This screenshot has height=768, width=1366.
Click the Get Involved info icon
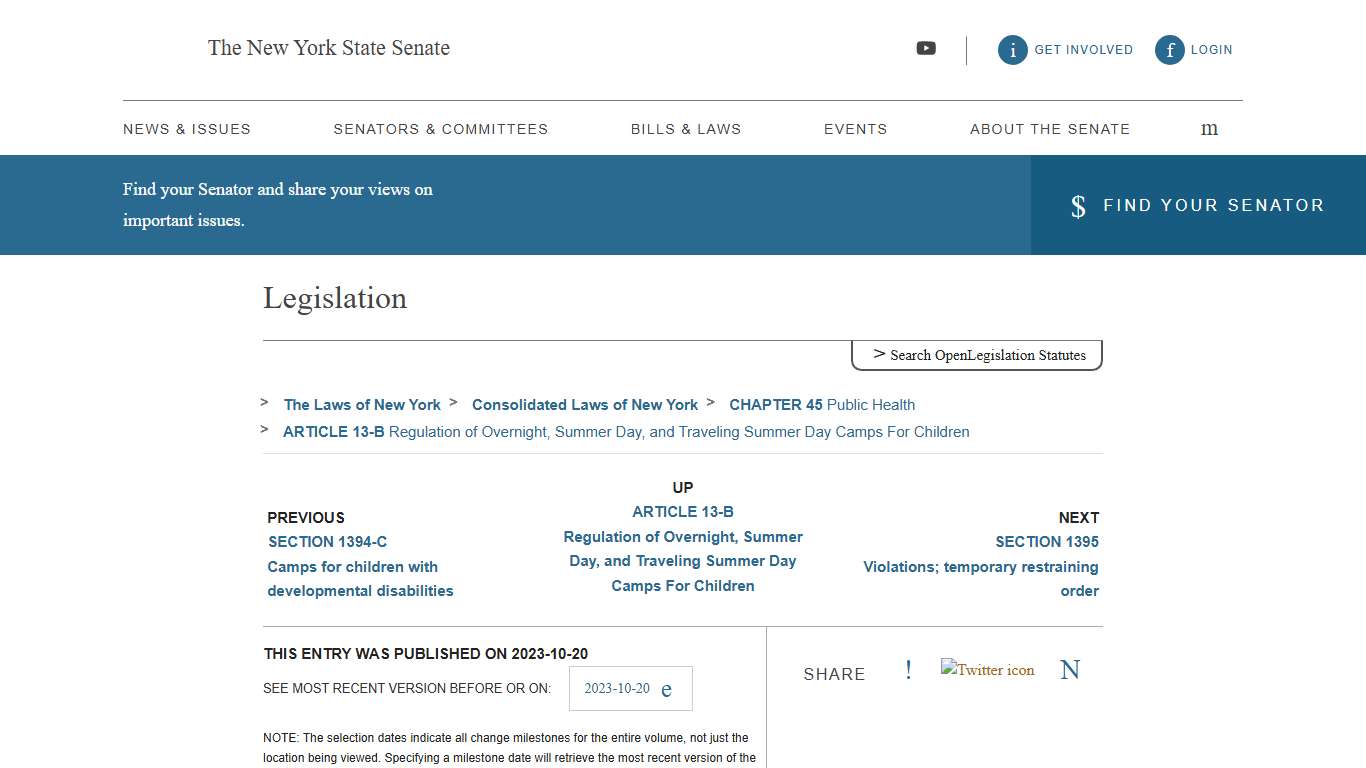tap(1012, 49)
